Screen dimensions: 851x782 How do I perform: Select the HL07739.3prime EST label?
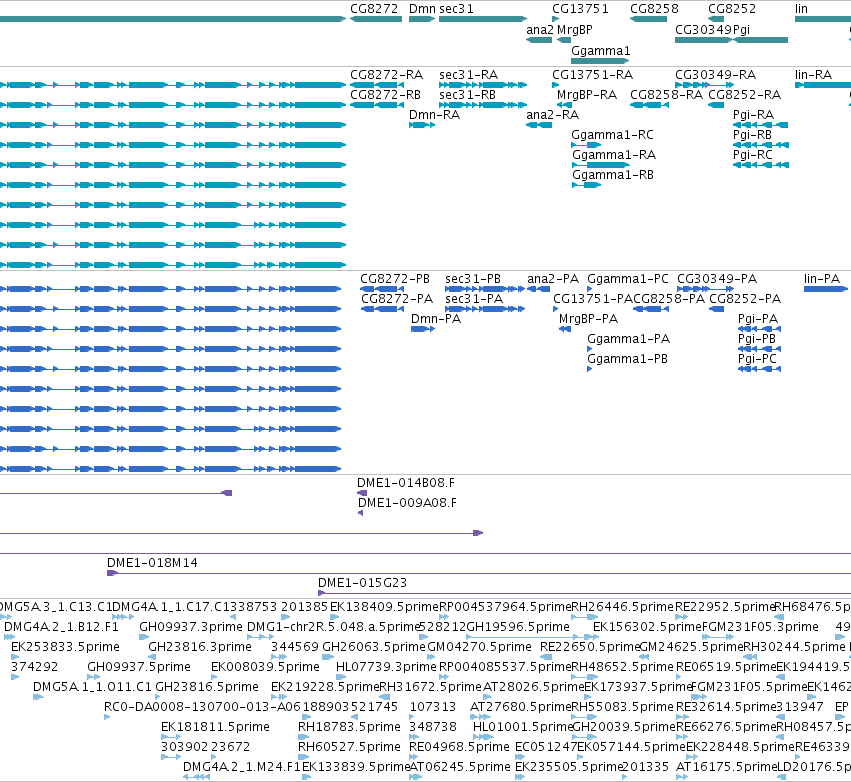pyautogui.click(x=386, y=666)
